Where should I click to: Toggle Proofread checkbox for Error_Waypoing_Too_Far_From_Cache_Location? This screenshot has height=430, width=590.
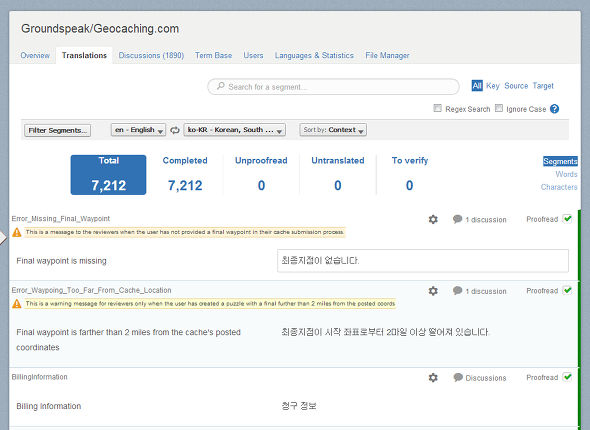click(x=567, y=290)
